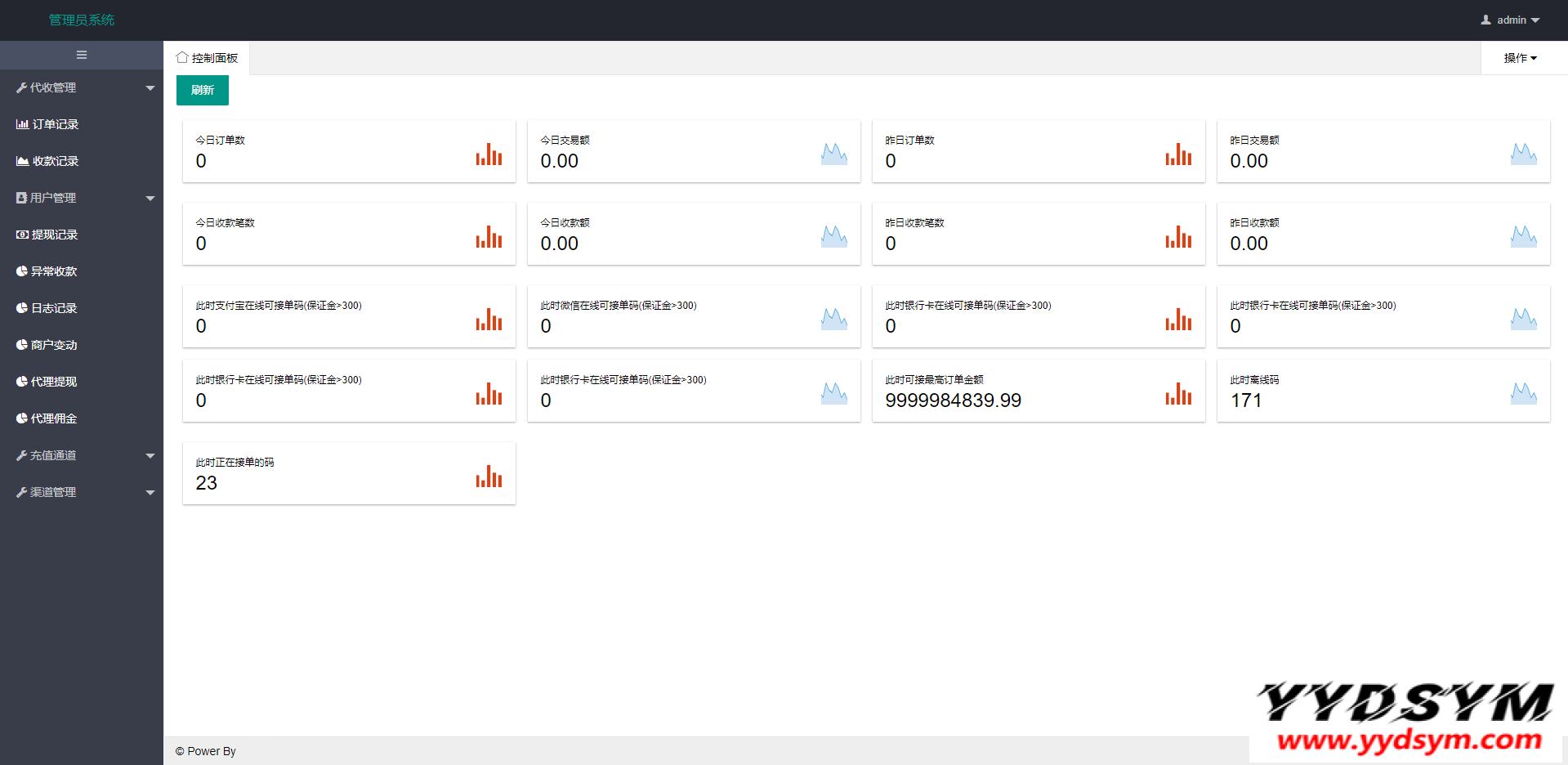Screen dimensions: 1568x765
Task: Click the area chart icon in 今日交易额 card
Action: (x=833, y=154)
